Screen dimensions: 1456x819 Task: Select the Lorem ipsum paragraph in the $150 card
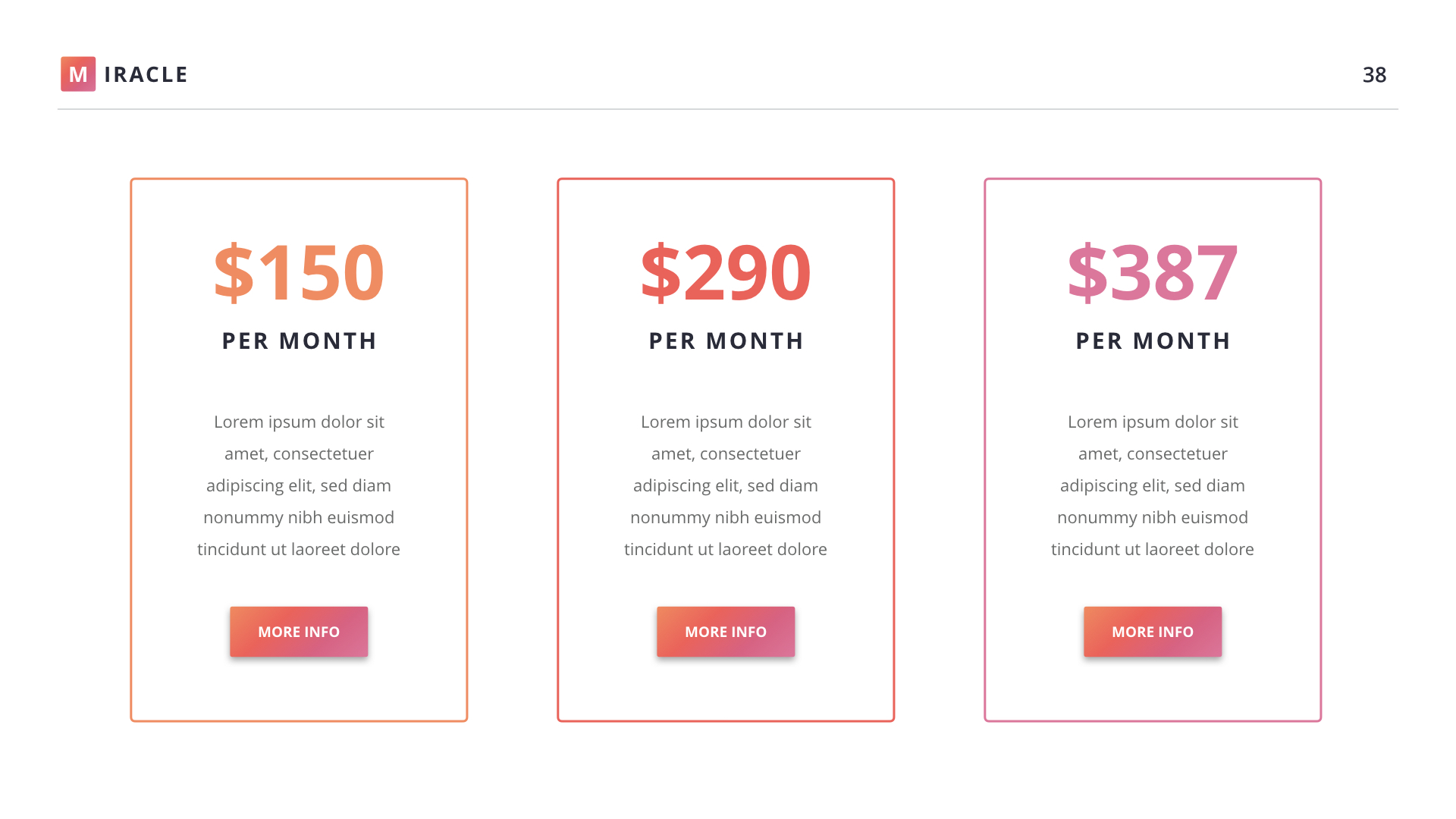point(299,485)
